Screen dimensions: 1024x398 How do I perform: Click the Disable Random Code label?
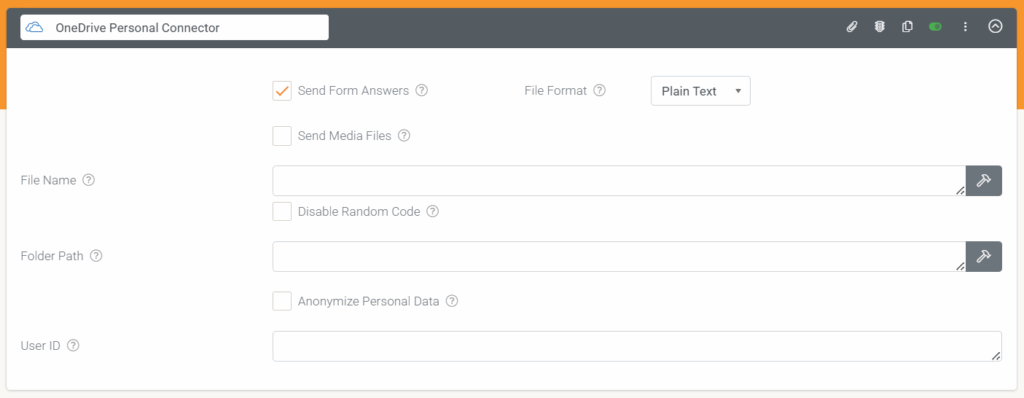(359, 212)
